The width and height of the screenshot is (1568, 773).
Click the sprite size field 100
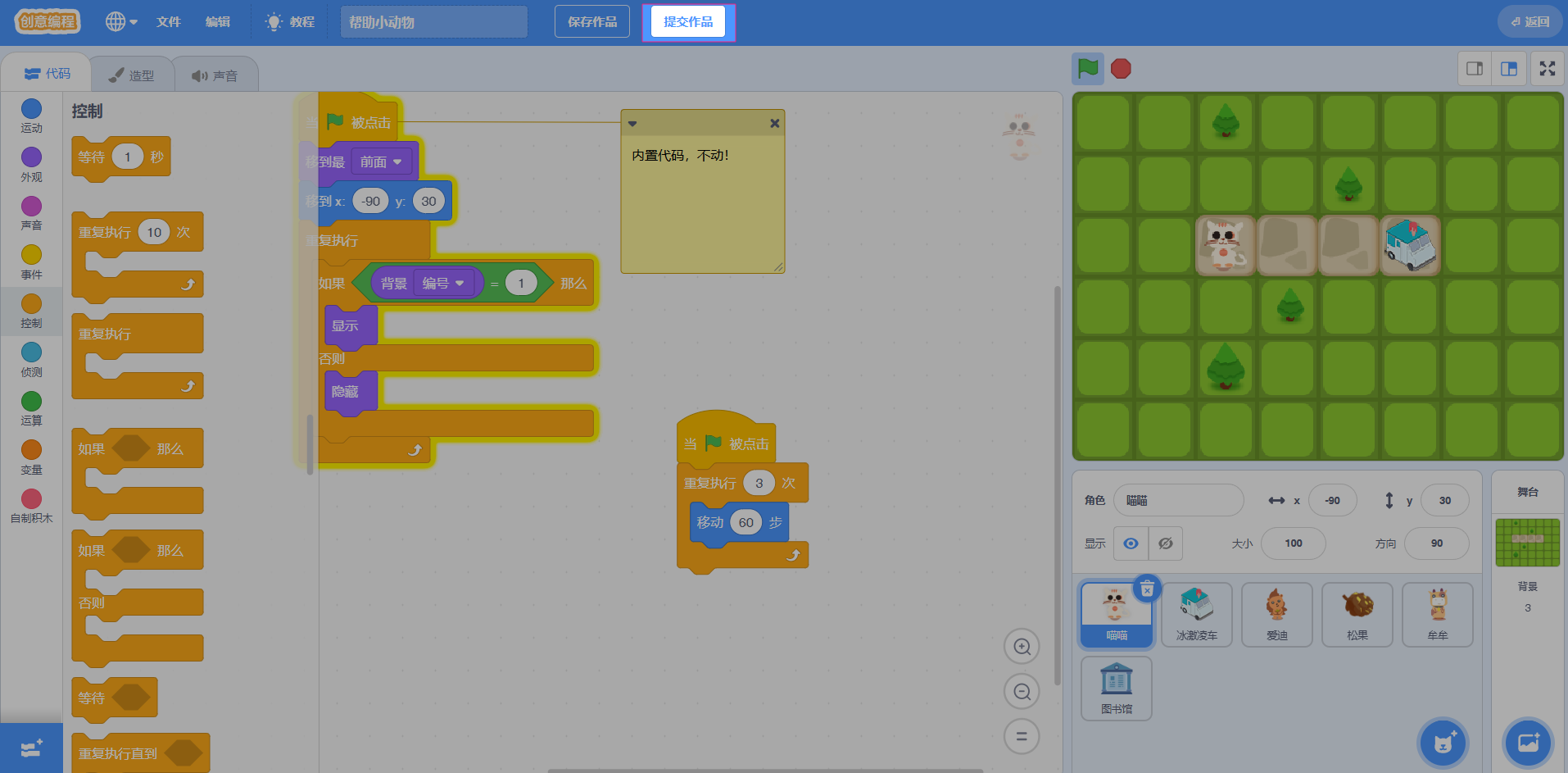1294,543
